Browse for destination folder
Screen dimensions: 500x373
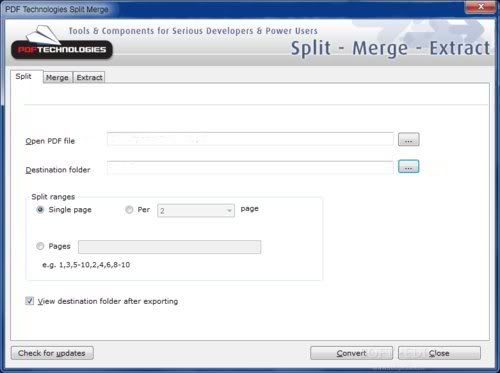(409, 167)
